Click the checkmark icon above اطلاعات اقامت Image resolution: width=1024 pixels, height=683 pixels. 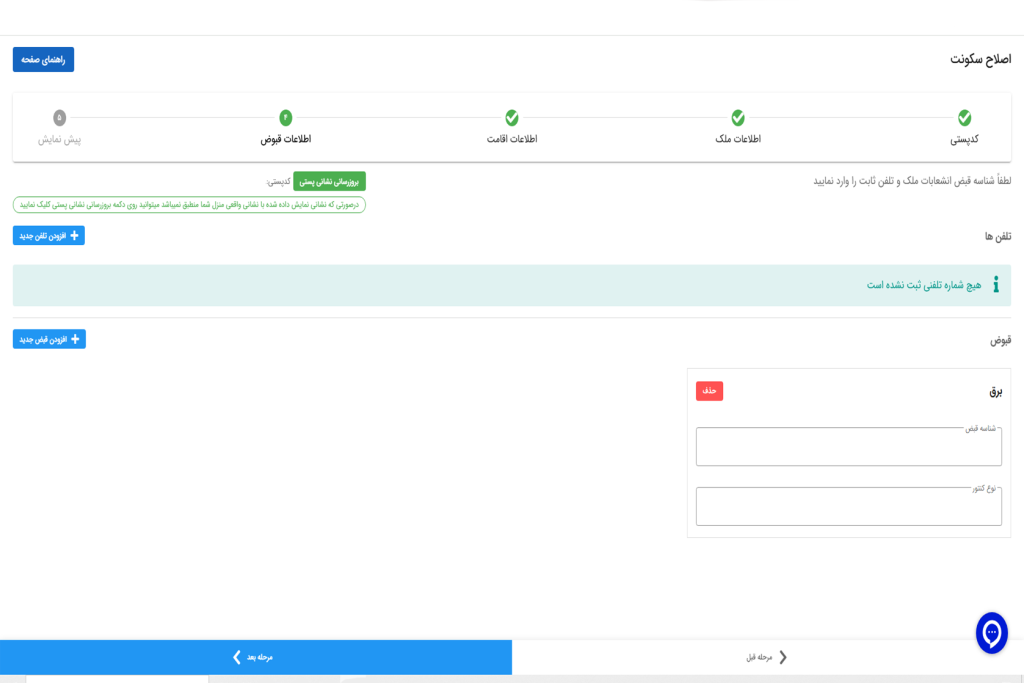click(x=512, y=118)
